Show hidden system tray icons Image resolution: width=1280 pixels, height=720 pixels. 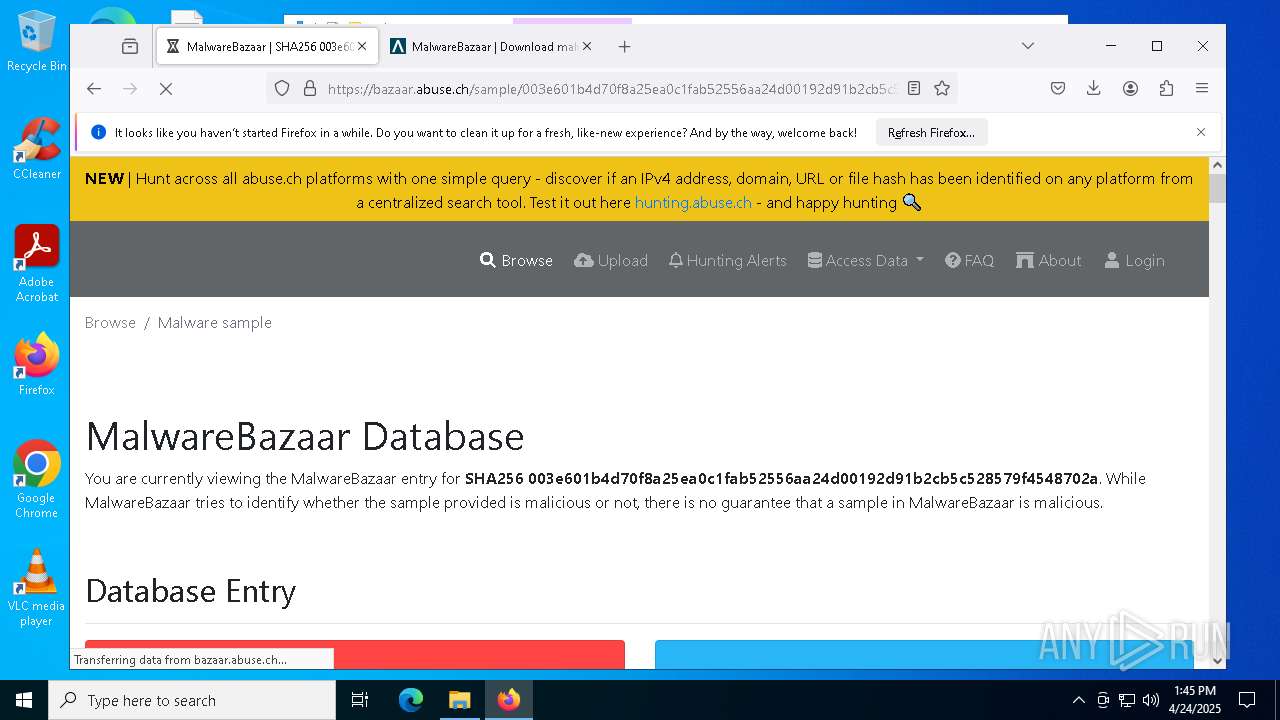click(x=1078, y=700)
